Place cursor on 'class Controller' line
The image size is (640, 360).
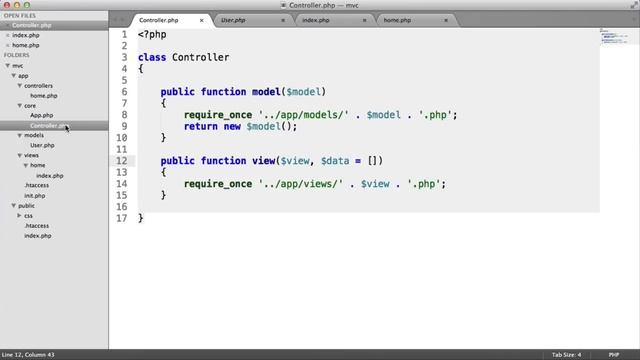(x=183, y=58)
